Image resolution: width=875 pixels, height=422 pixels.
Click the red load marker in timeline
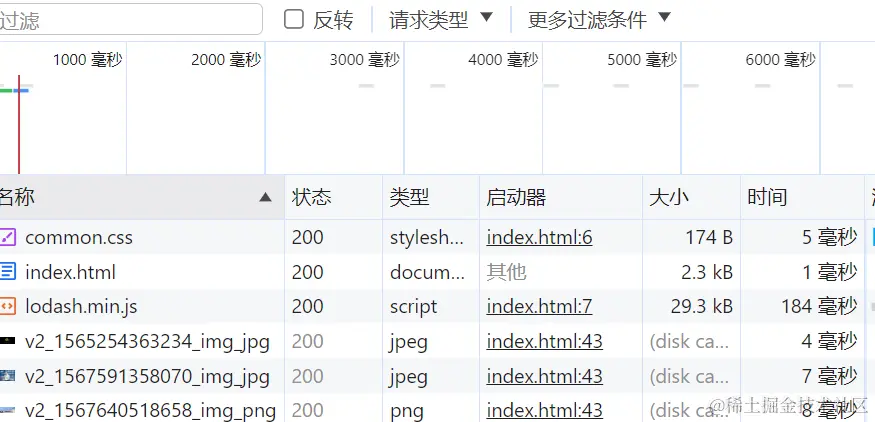click(x=18, y=124)
